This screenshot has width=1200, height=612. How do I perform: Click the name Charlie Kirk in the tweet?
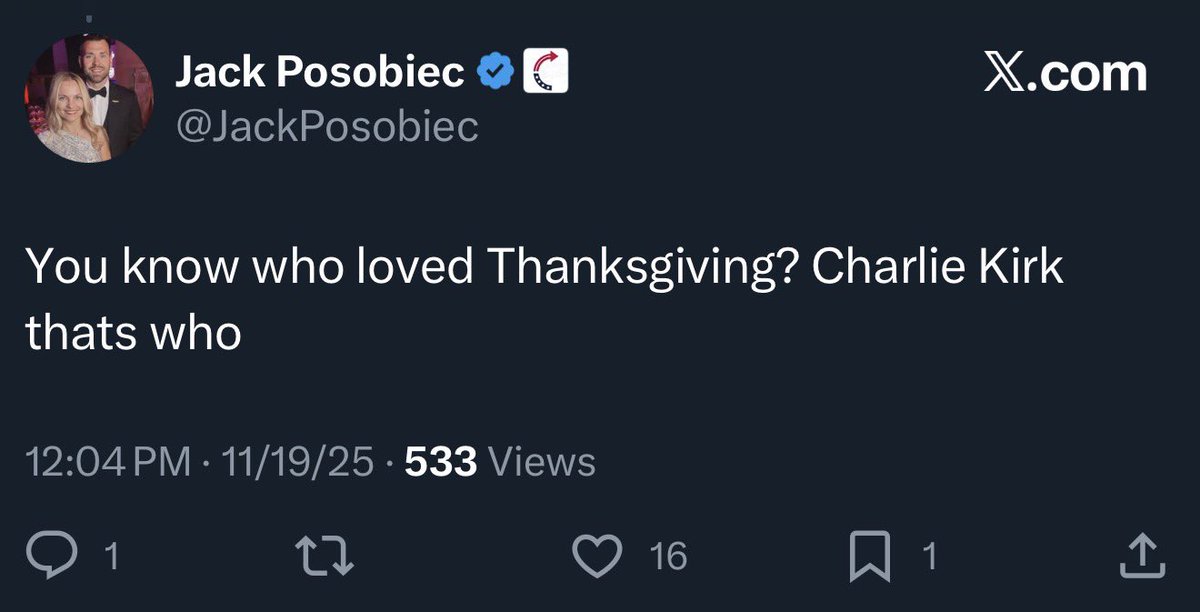coord(938,268)
